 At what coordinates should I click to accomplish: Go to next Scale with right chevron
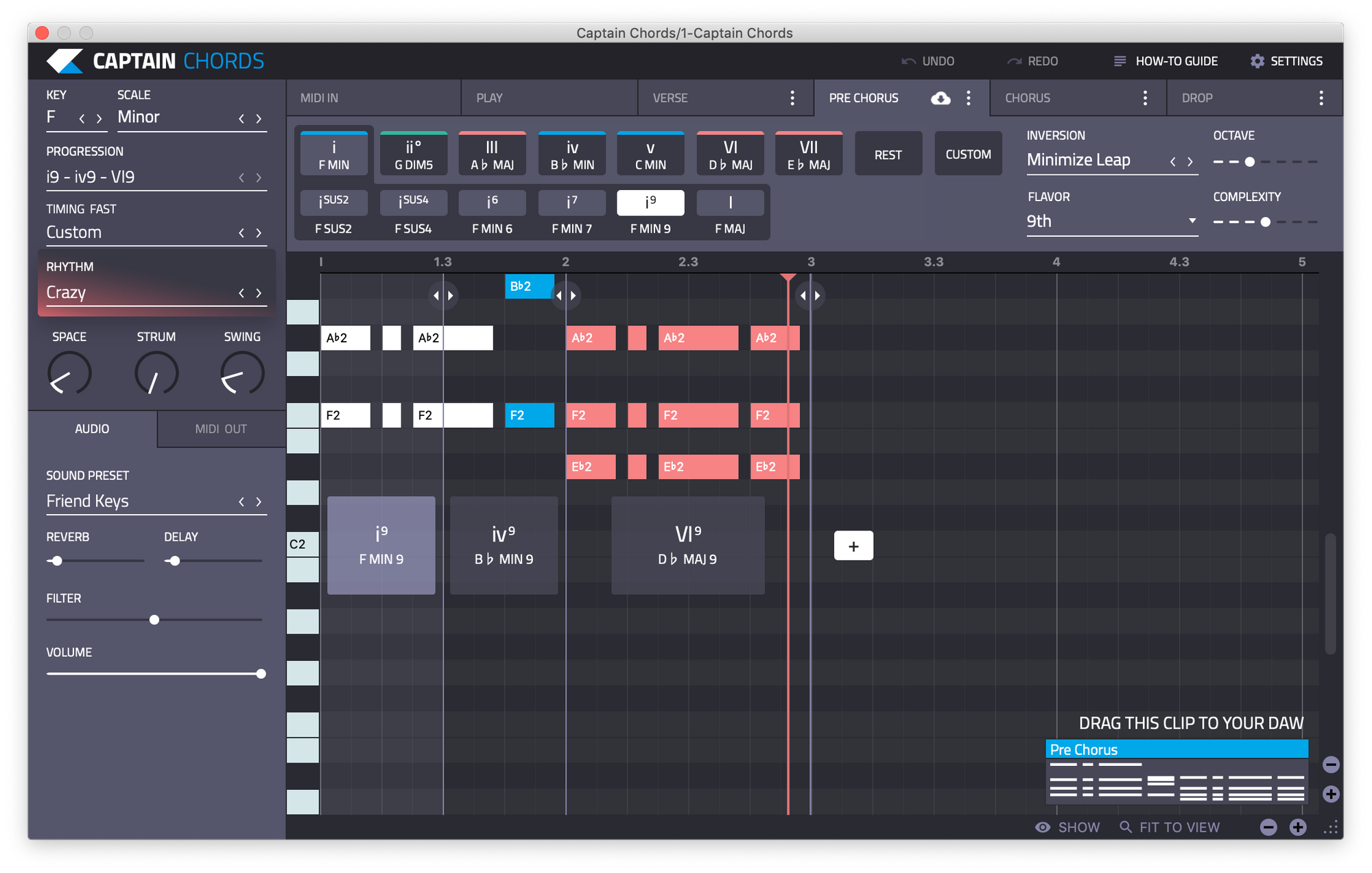tap(259, 119)
